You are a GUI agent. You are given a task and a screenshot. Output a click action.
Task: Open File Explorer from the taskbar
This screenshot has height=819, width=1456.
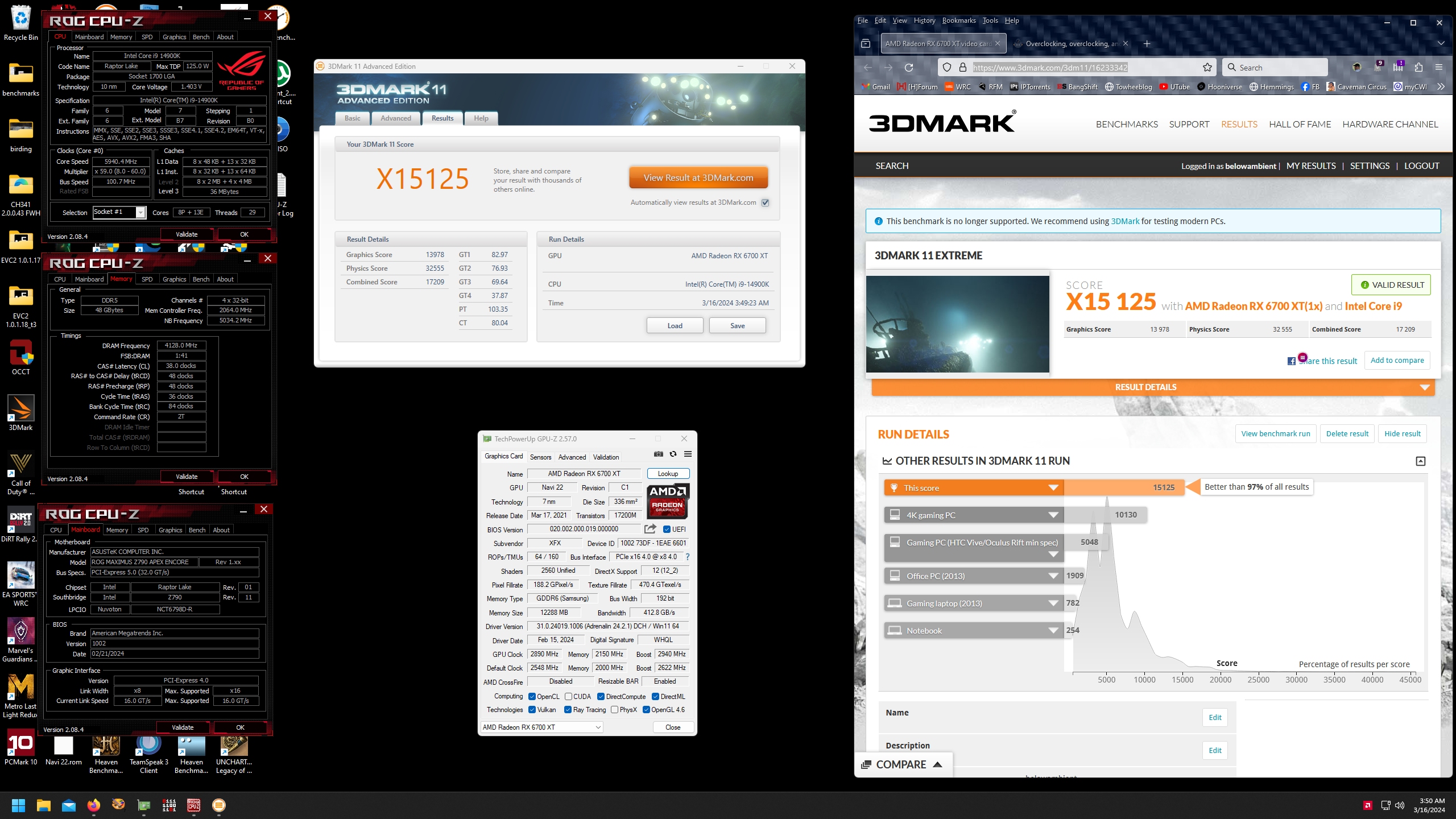pyautogui.click(x=43, y=805)
